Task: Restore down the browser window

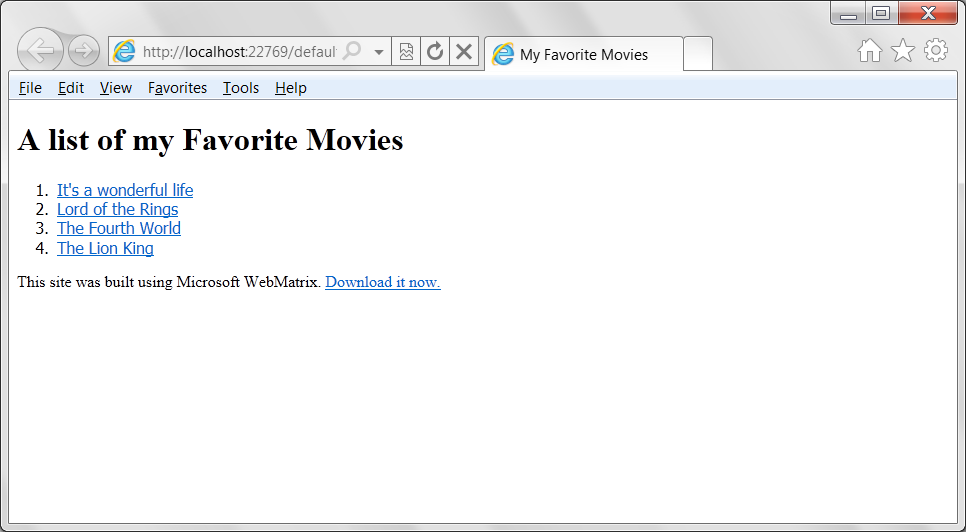Action: click(x=882, y=14)
